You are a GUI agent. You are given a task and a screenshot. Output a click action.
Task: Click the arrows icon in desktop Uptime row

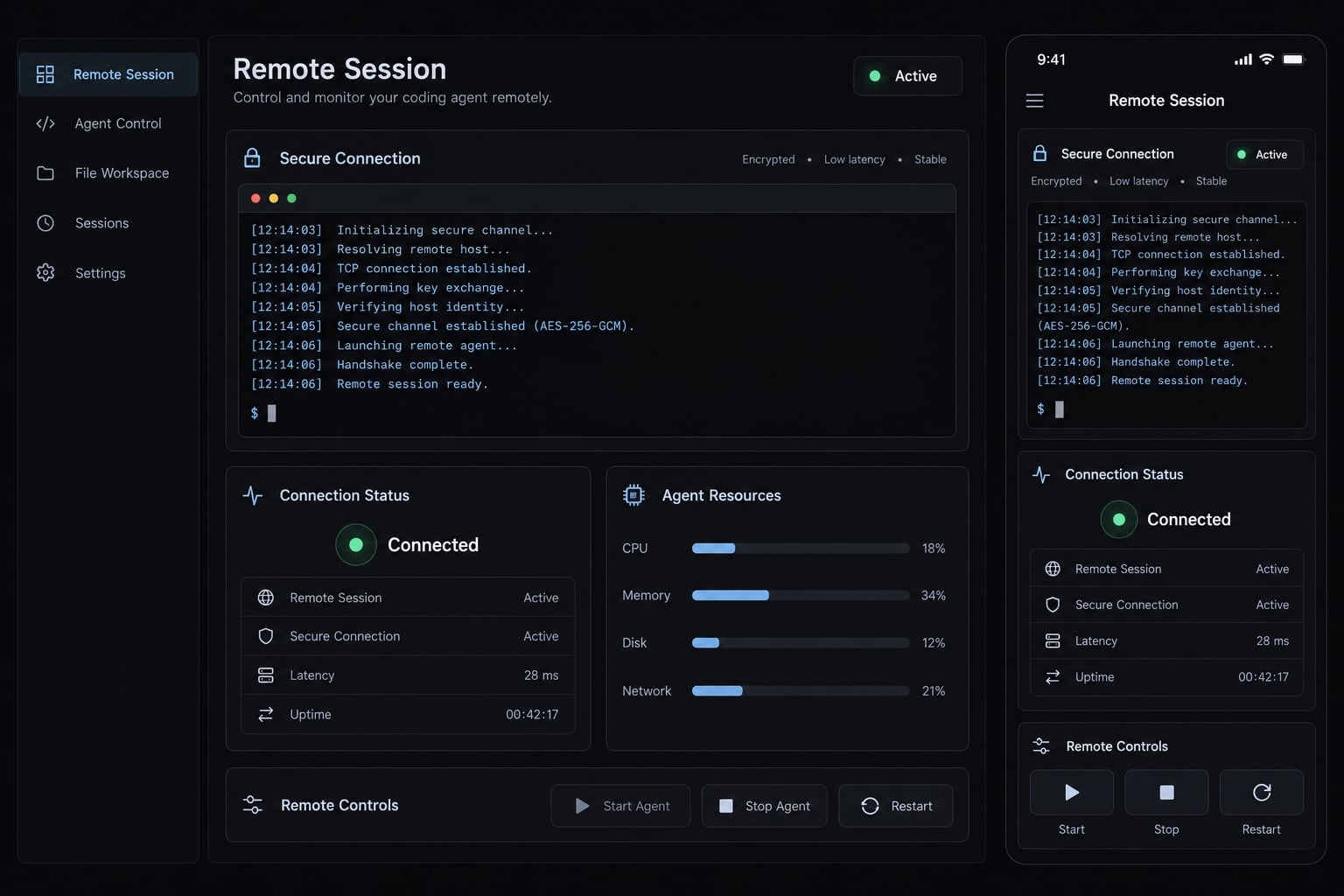point(266,714)
